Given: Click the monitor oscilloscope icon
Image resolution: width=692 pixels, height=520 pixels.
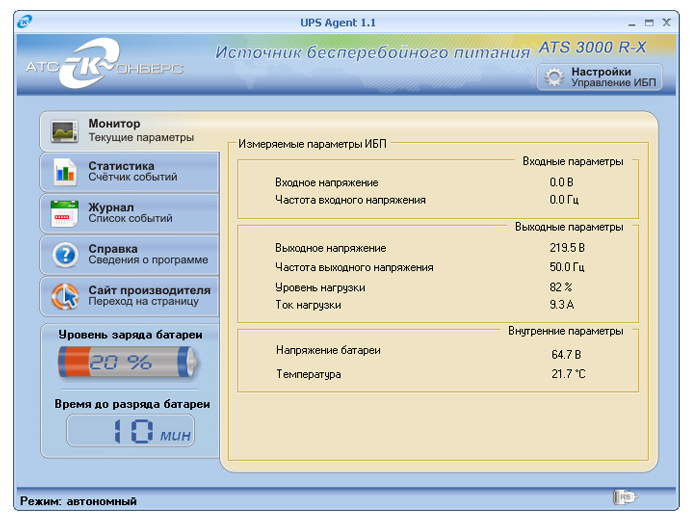Looking at the screenshot, I should (x=64, y=131).
